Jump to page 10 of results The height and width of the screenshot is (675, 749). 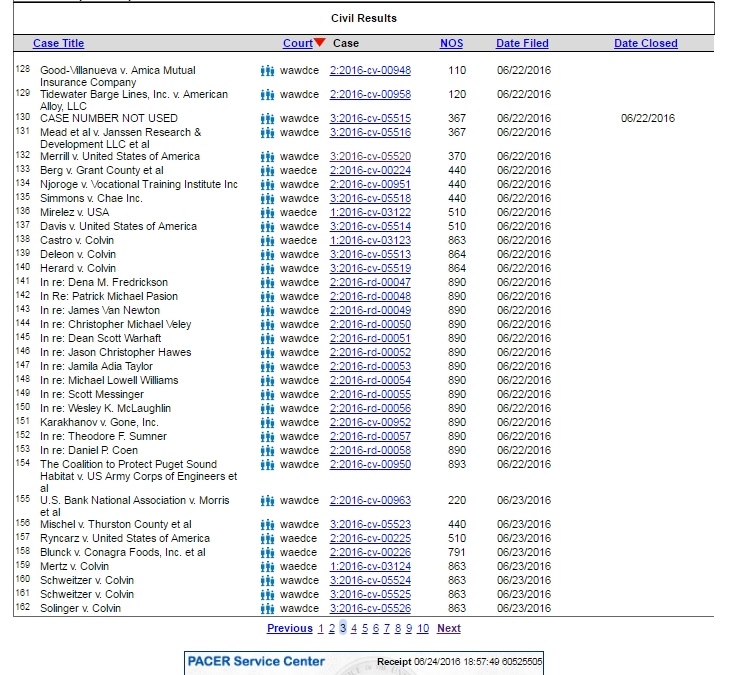[x=423, y=628]
